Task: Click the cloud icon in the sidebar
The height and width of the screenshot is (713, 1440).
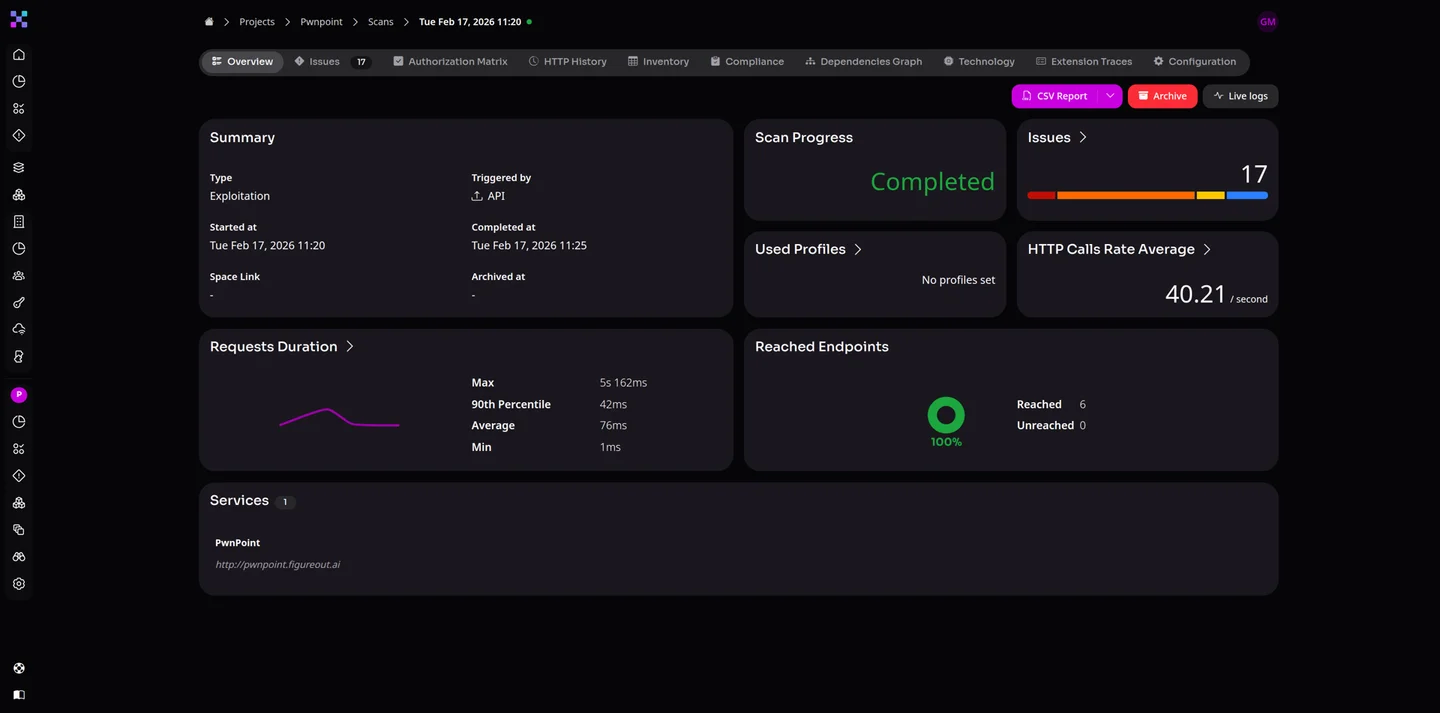Action: 19,330
